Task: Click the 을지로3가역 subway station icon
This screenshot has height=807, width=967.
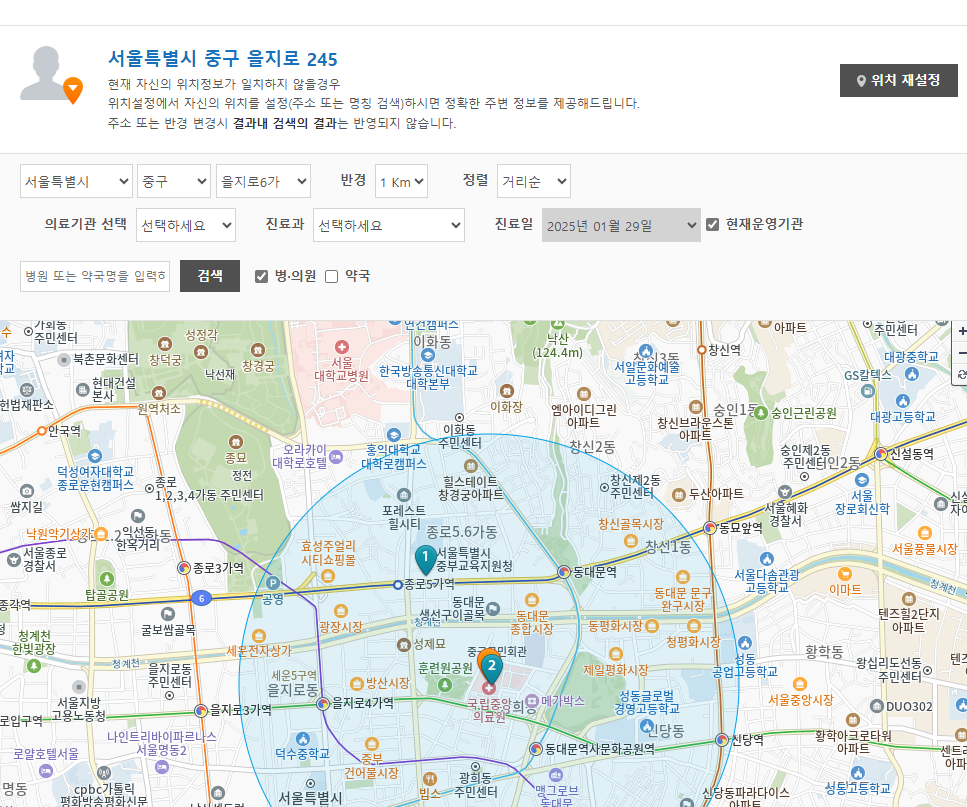Action: click(200, 708)
